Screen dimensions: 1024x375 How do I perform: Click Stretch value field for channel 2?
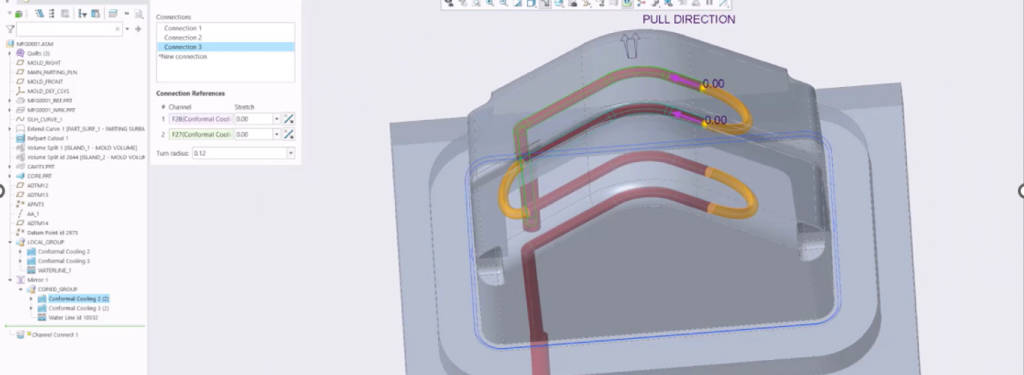(x=253, y=134)
